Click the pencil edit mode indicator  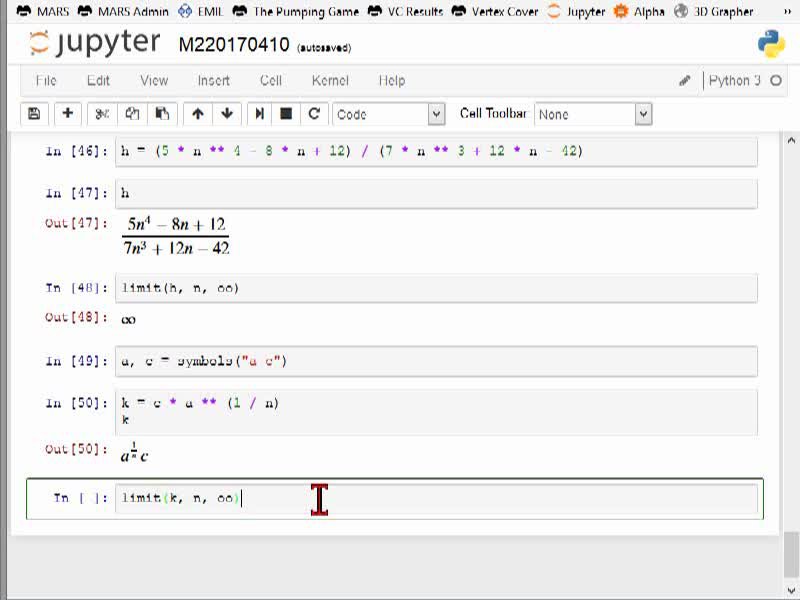coord(685,81)
